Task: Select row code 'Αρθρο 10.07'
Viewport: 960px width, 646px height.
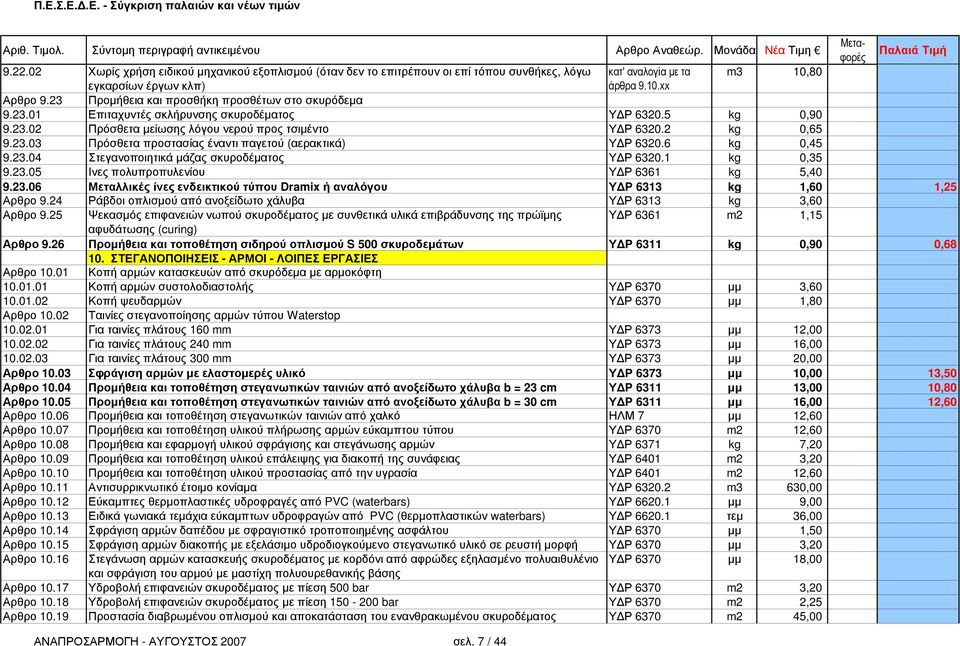Action: (36, 430)
